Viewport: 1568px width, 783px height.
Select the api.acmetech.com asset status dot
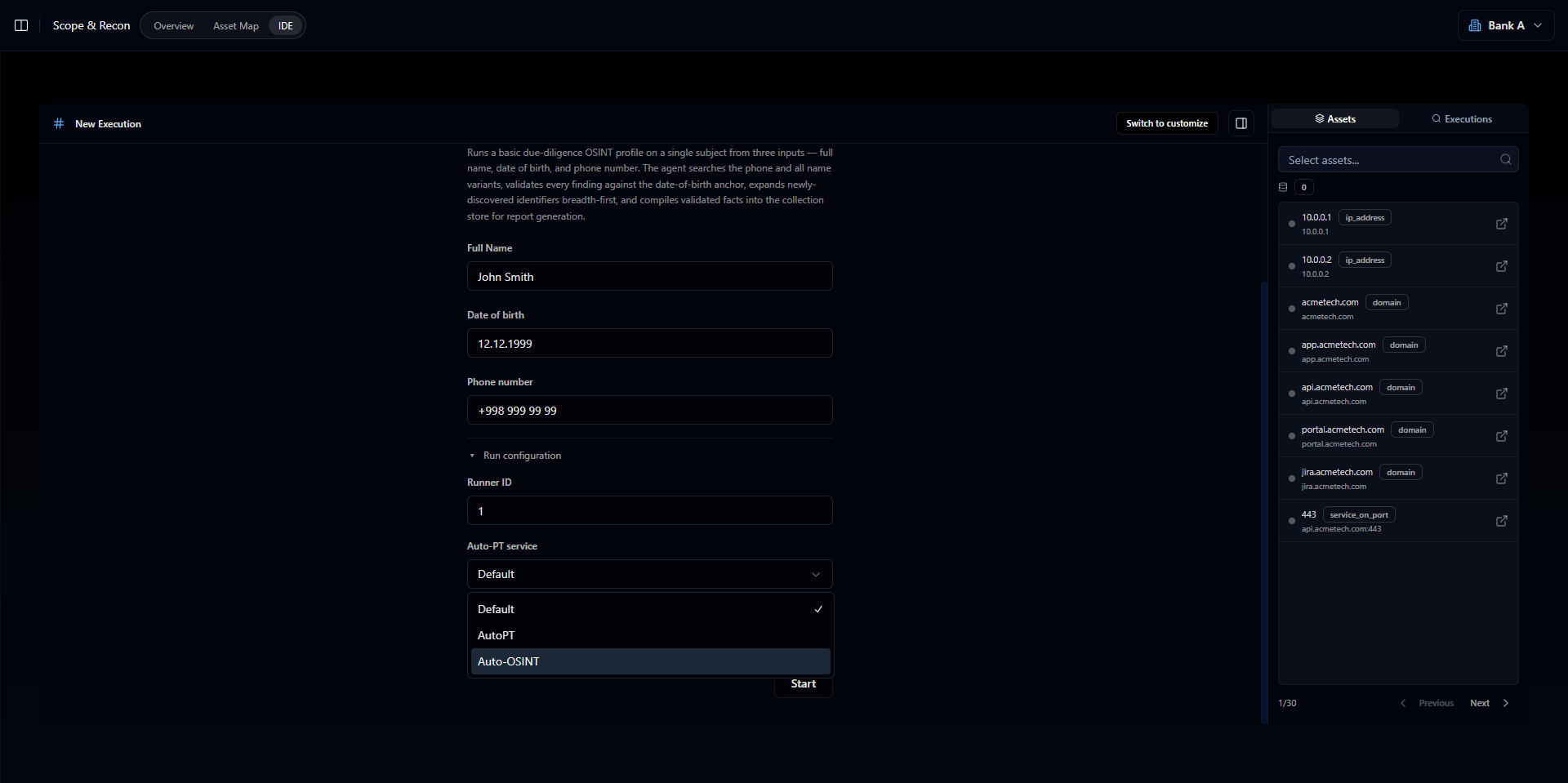point(1291,394)
